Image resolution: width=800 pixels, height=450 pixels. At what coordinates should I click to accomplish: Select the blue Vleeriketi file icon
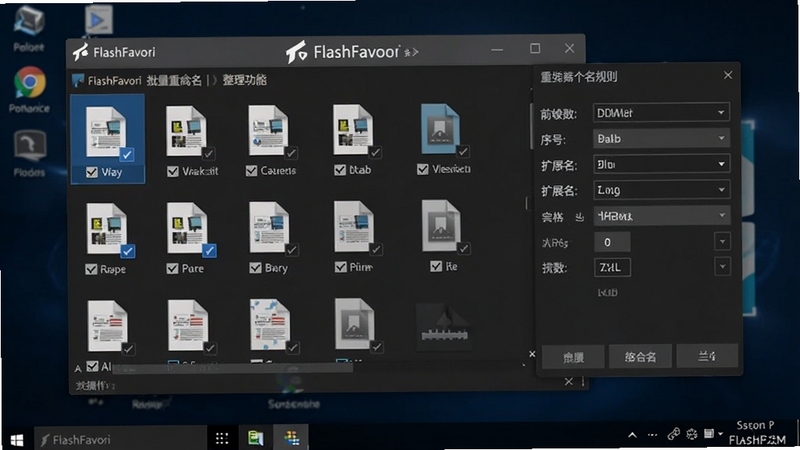tap(441, 129)
